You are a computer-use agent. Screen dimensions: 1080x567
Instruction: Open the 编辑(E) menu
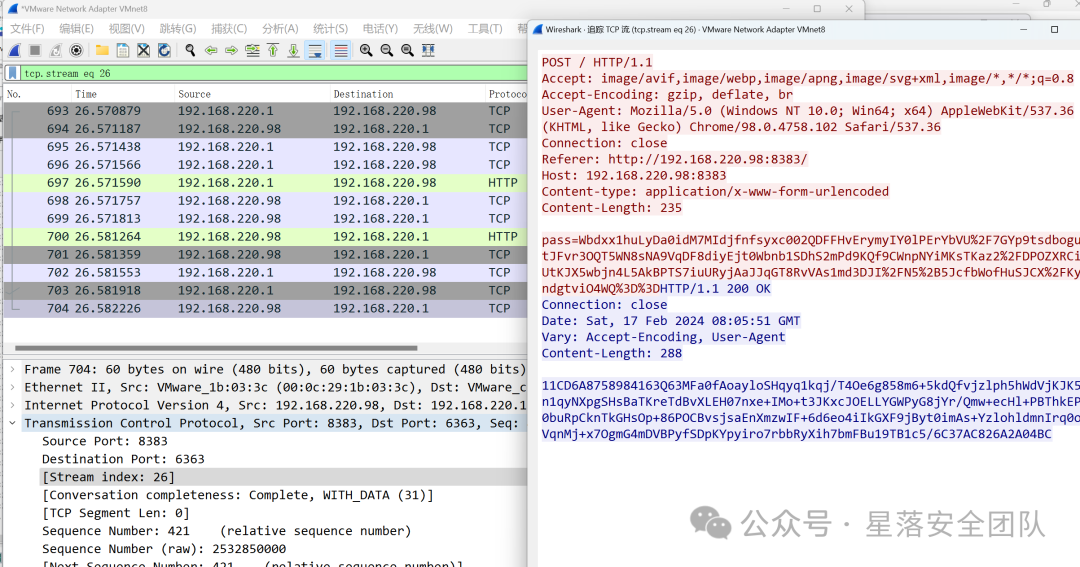76,28
